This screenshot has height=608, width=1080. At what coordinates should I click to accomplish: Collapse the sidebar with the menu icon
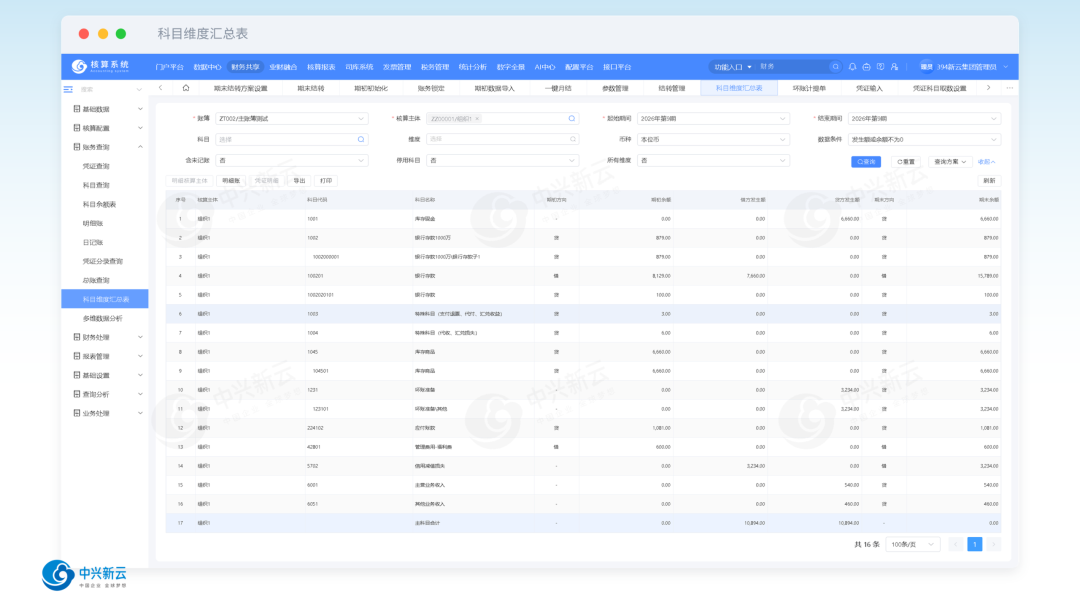(68, 90)
